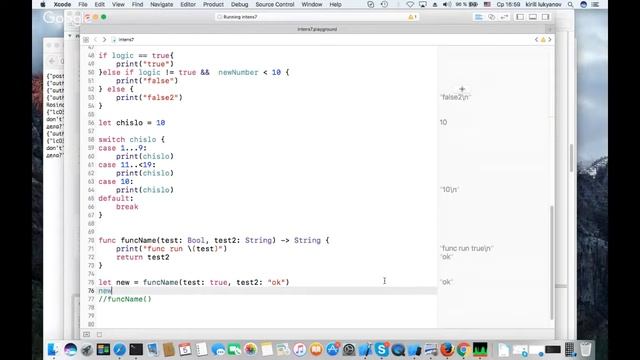Toggle debug area button at editor bottom-left
Viewport: 640px width, 360px height.
pos(87,334)
